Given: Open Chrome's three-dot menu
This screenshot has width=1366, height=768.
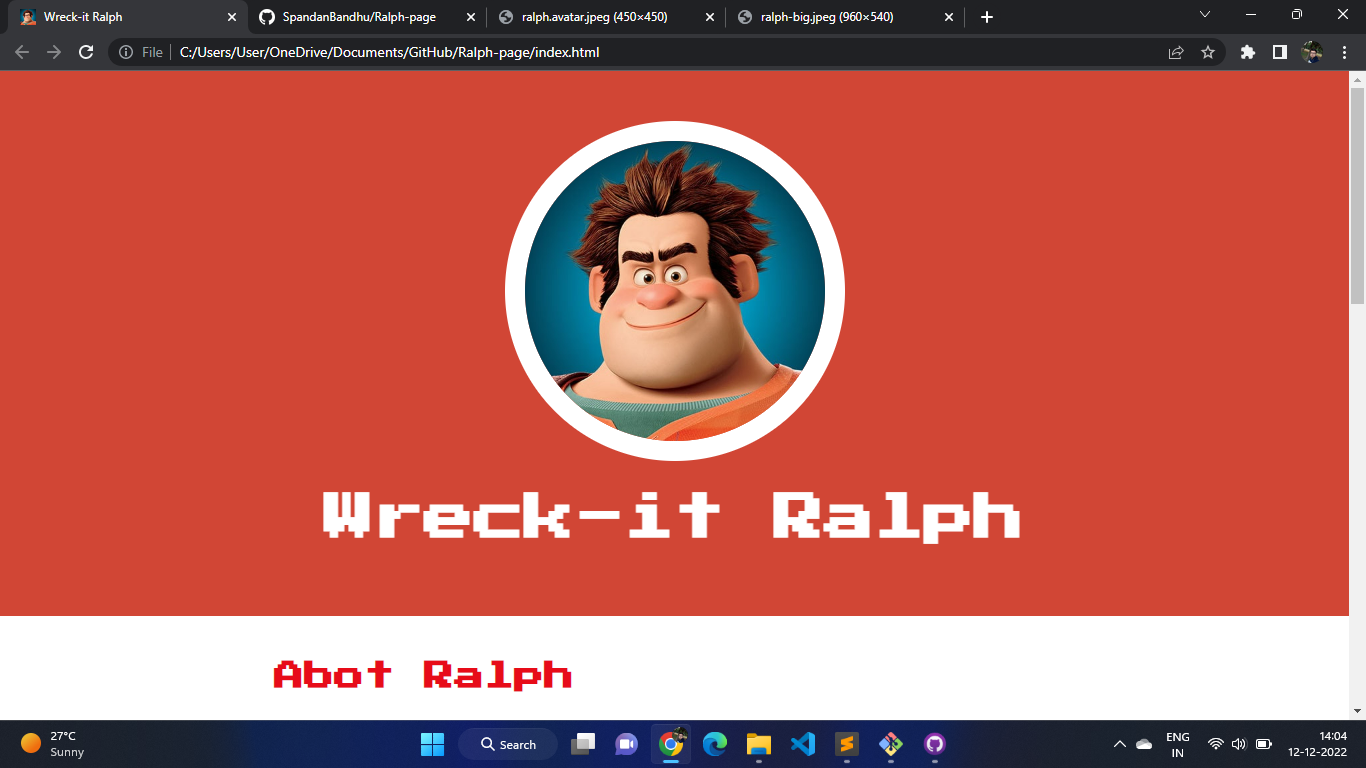Looking at the screenshot, I should tap(1345, 52).
